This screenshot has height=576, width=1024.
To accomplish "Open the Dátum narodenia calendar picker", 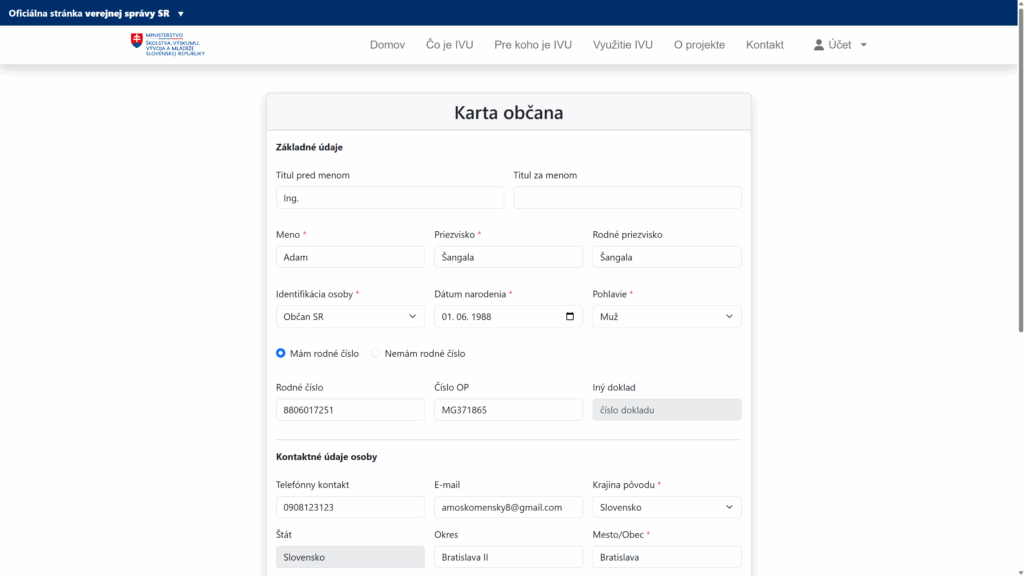I will (x=571, y=316).
